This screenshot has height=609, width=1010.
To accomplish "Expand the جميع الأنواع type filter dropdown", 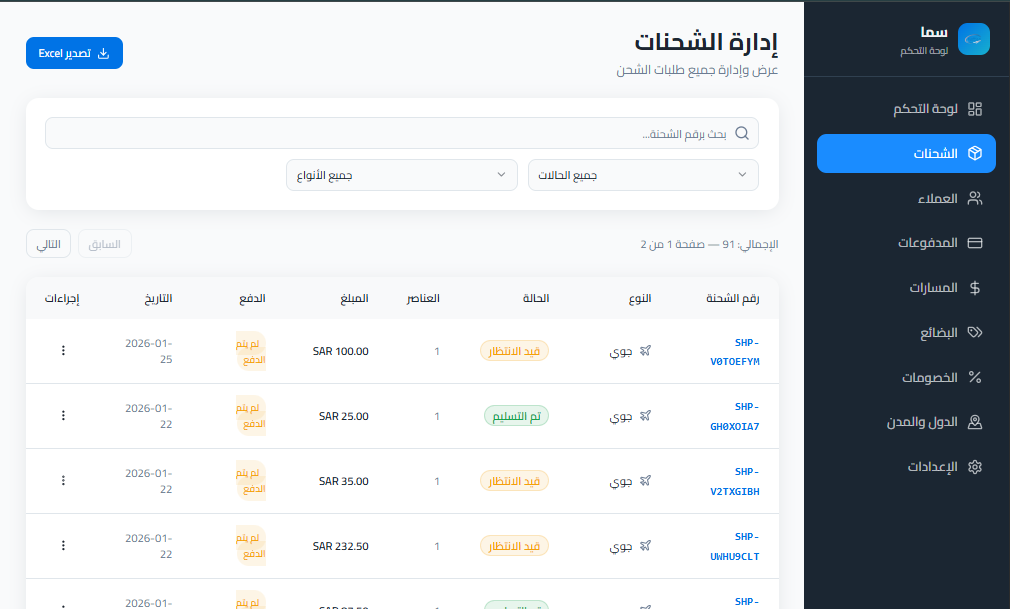I will point(400,175).
